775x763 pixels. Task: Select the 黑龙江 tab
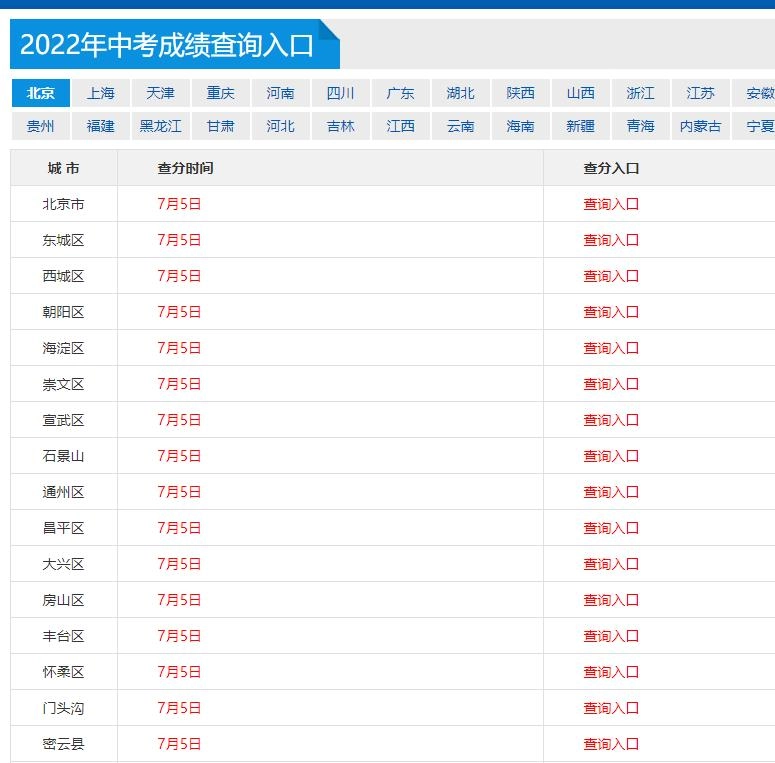tap(160, 126)
